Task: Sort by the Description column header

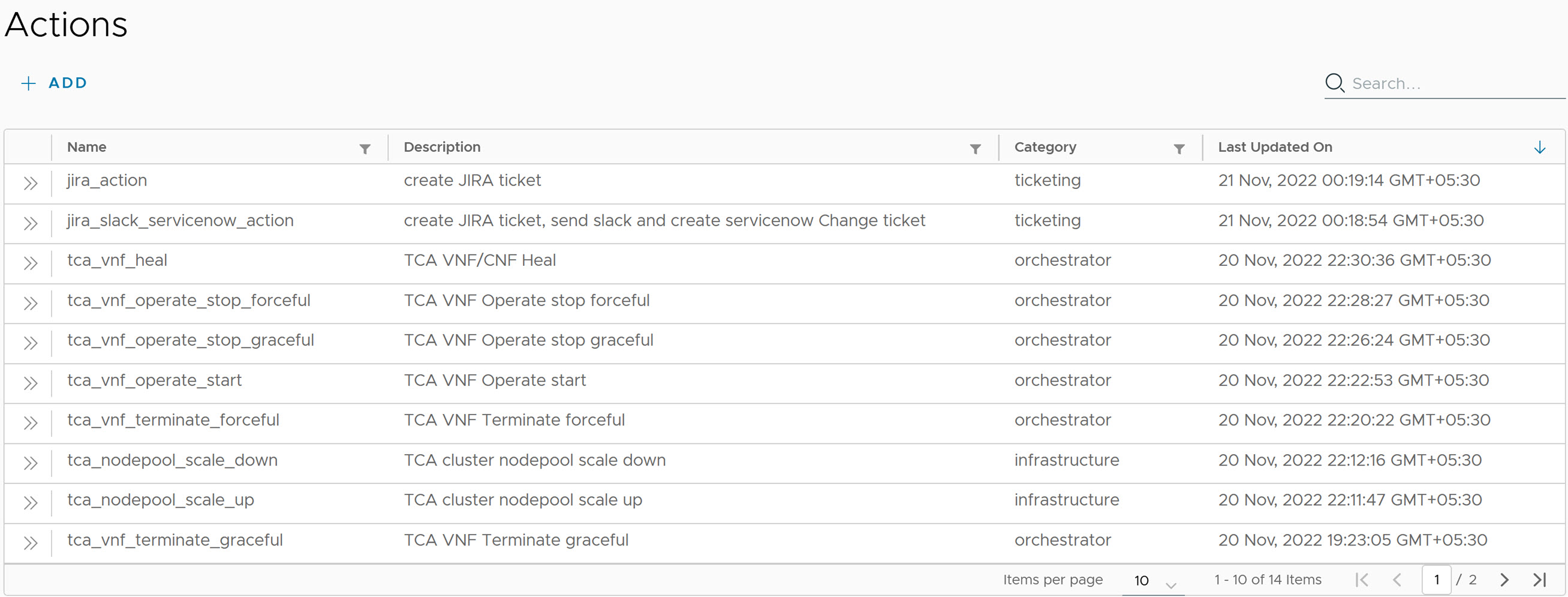Action: click(442, 147)
